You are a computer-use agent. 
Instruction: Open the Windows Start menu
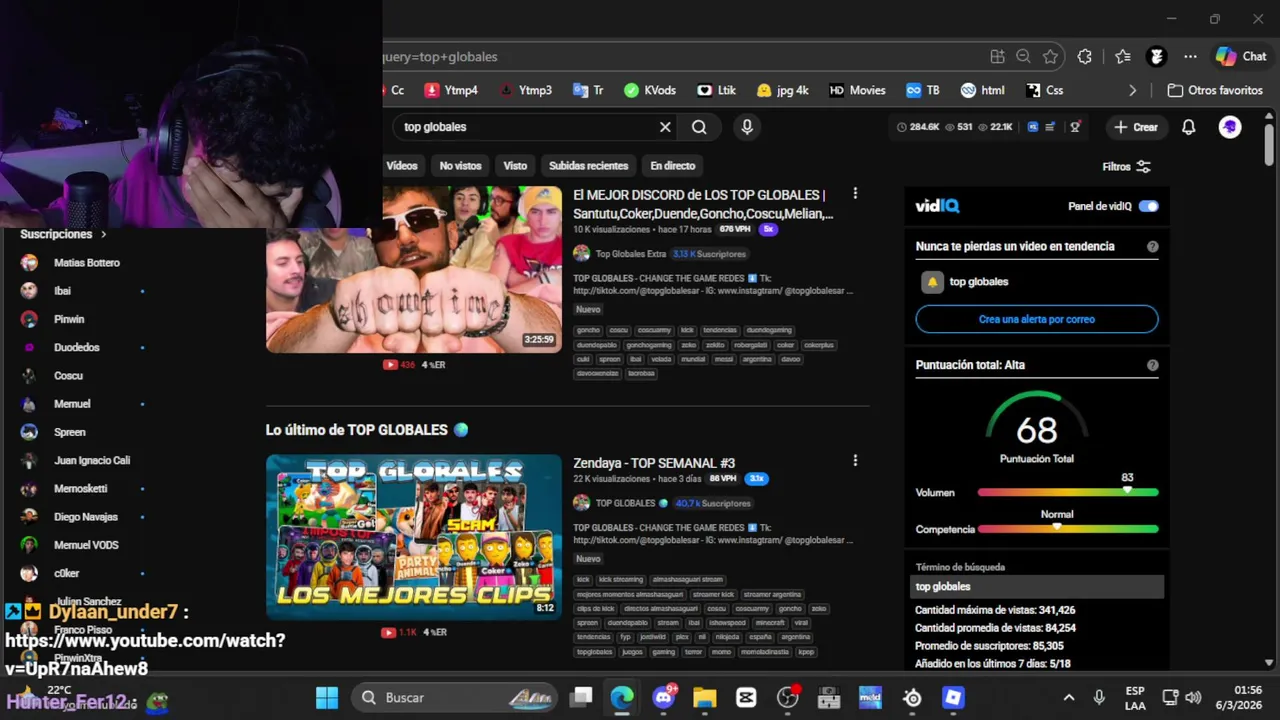tap(327, 698)
